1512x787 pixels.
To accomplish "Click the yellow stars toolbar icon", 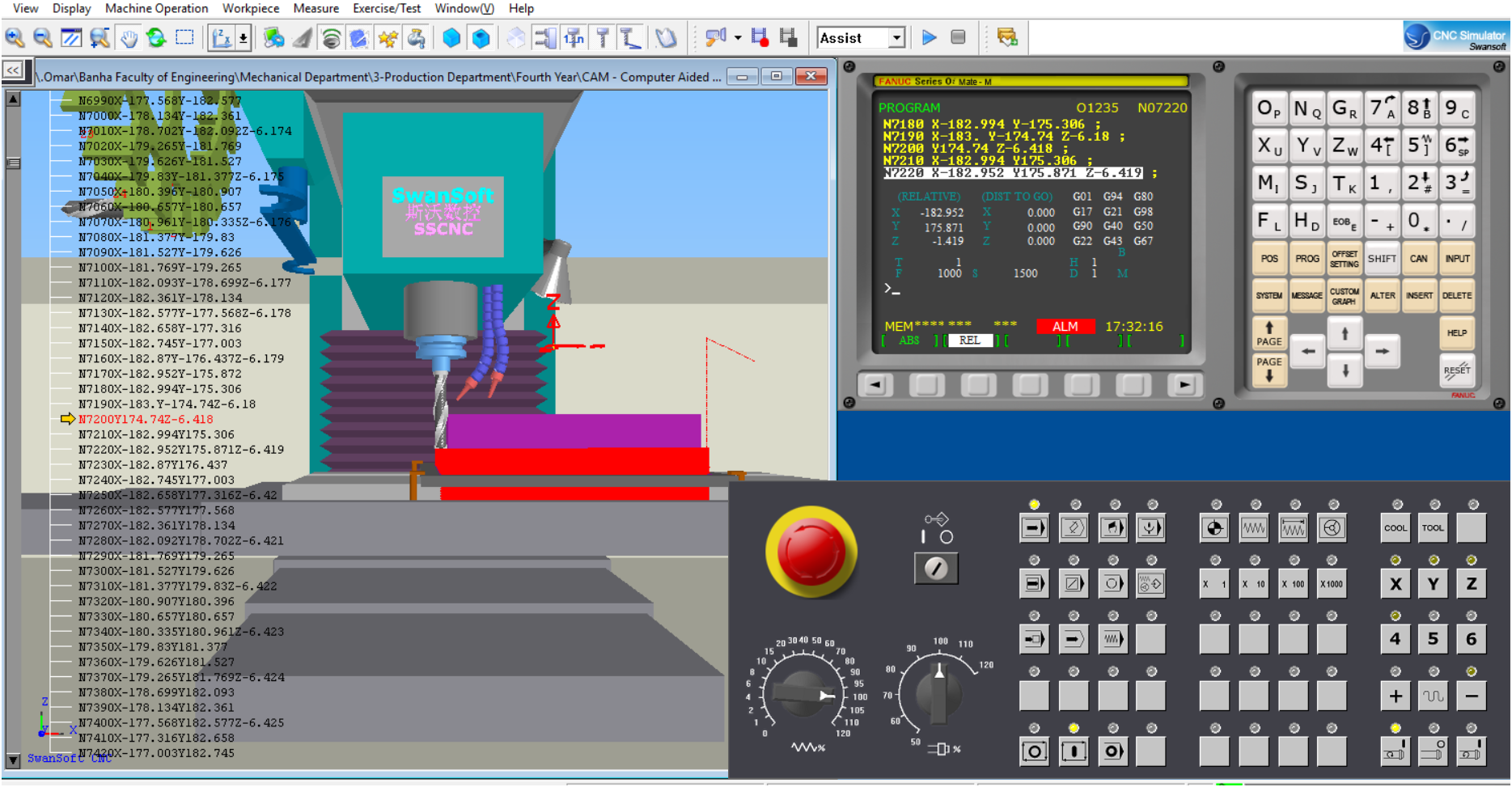I will coord(388,38).
